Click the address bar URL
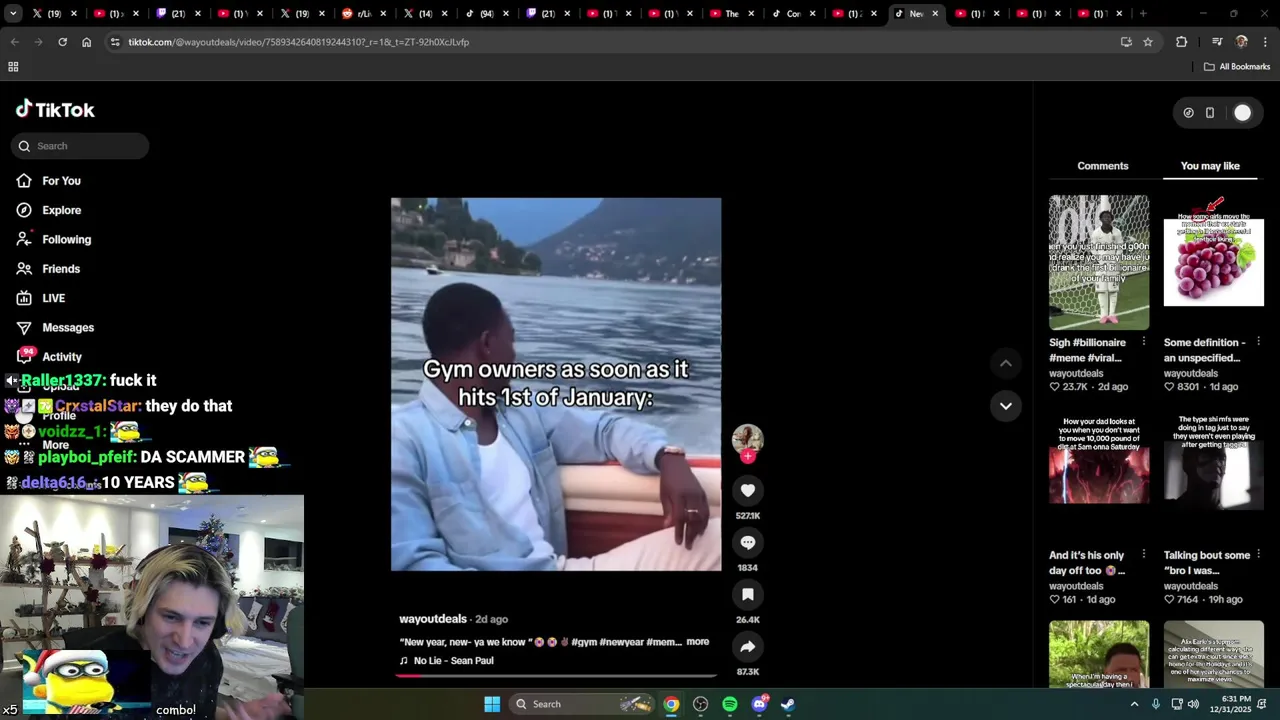This screenshot has height=720, width=1280. click(x=298, y=42)
